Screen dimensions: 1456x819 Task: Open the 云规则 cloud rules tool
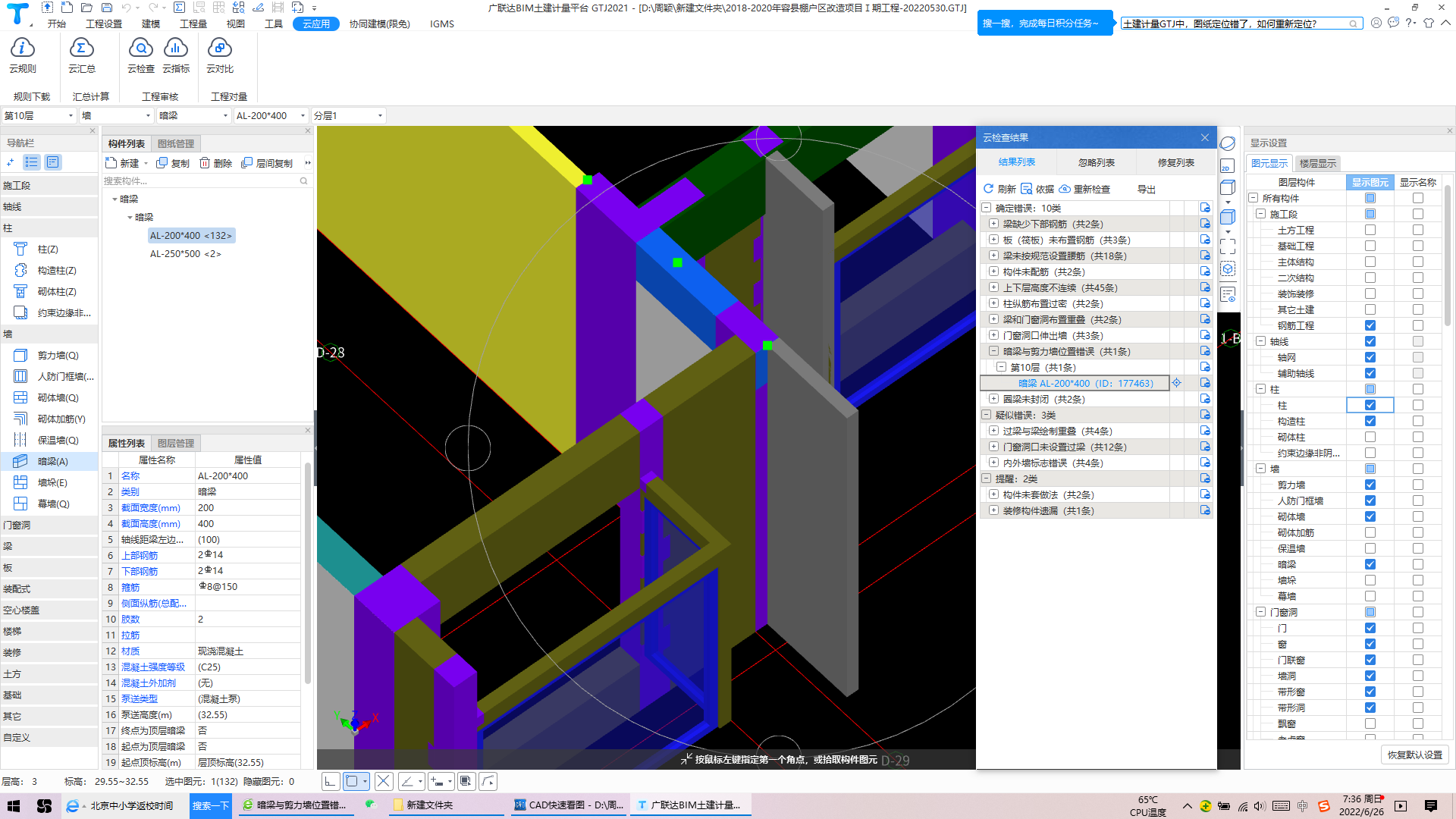(x=22, y=56)
